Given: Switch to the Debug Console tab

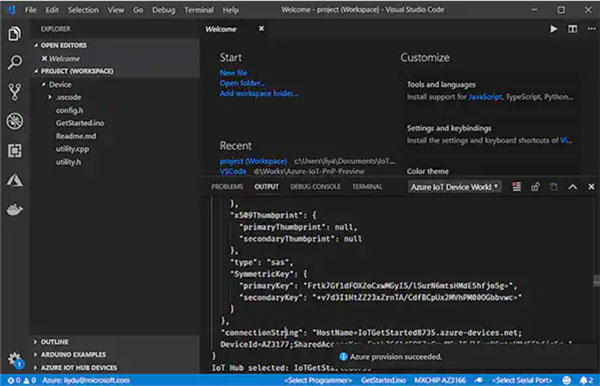Looking at the screenshot, I should coord(315,187).
